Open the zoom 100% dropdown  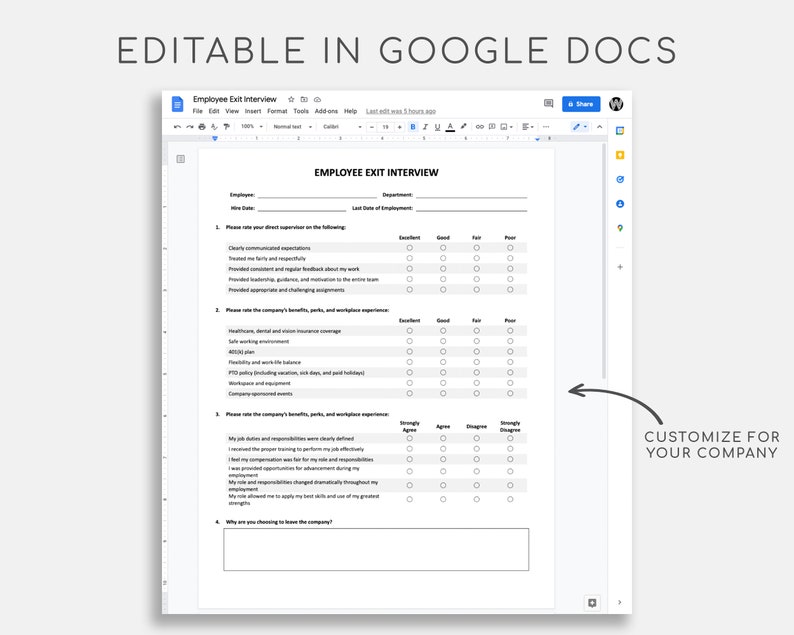(252, 127)
